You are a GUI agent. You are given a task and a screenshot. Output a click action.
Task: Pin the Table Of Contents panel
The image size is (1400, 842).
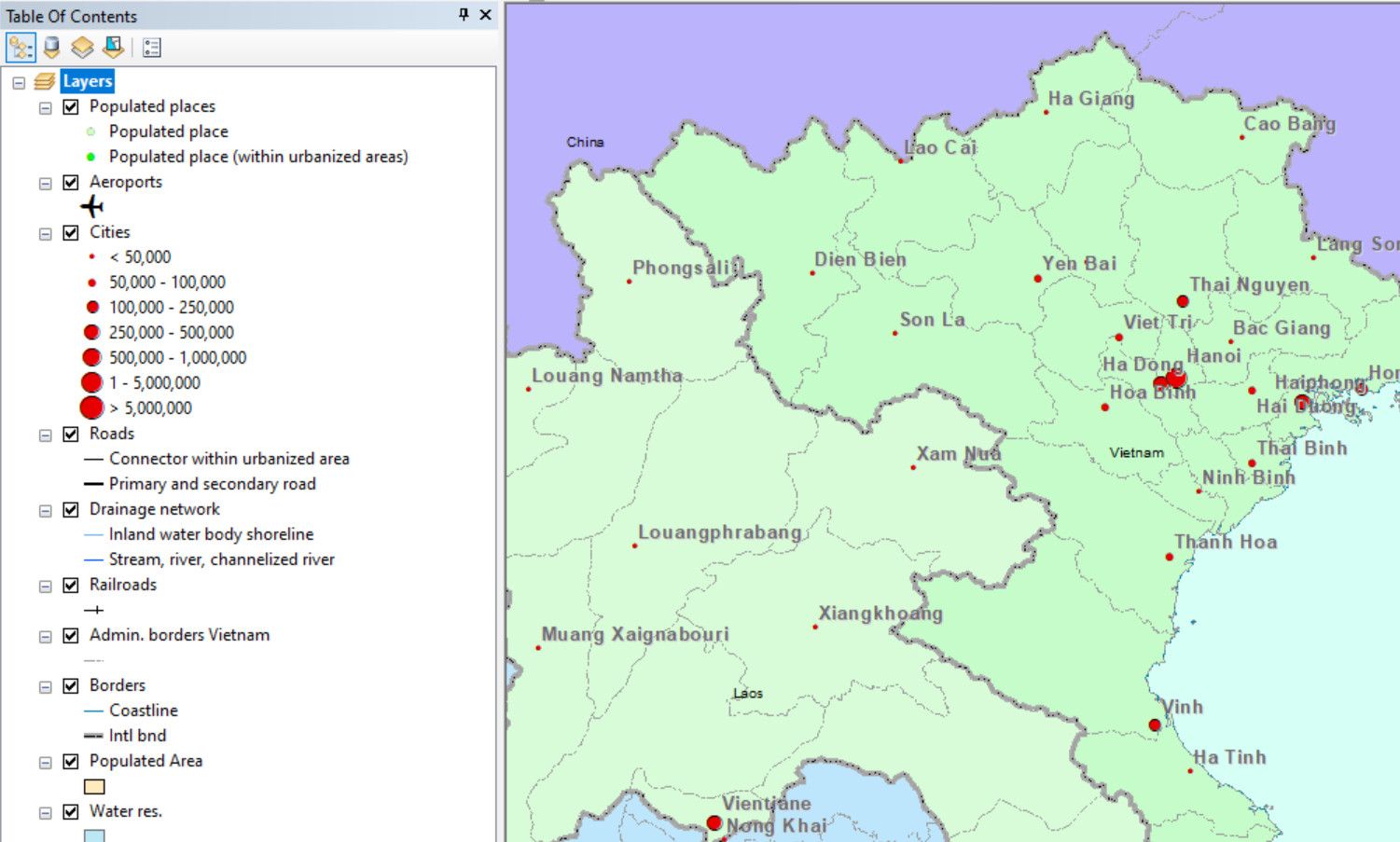click(x=462, y=15)
